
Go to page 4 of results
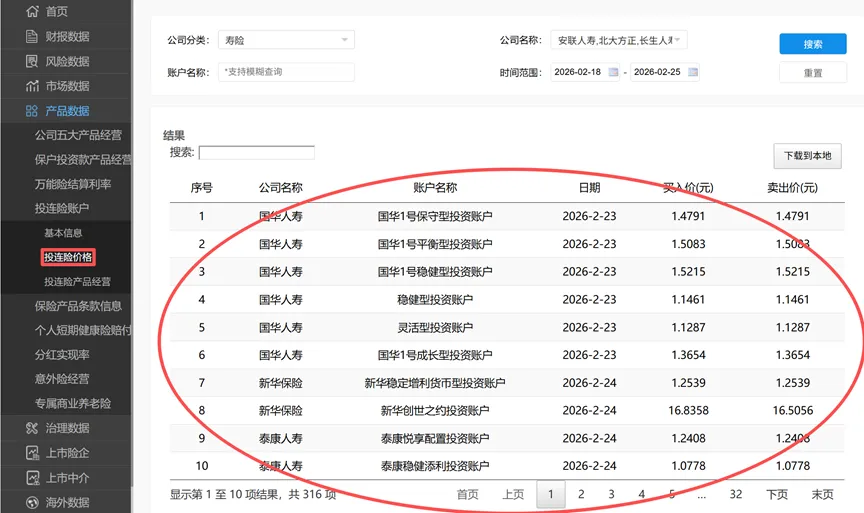click(641, 494)
